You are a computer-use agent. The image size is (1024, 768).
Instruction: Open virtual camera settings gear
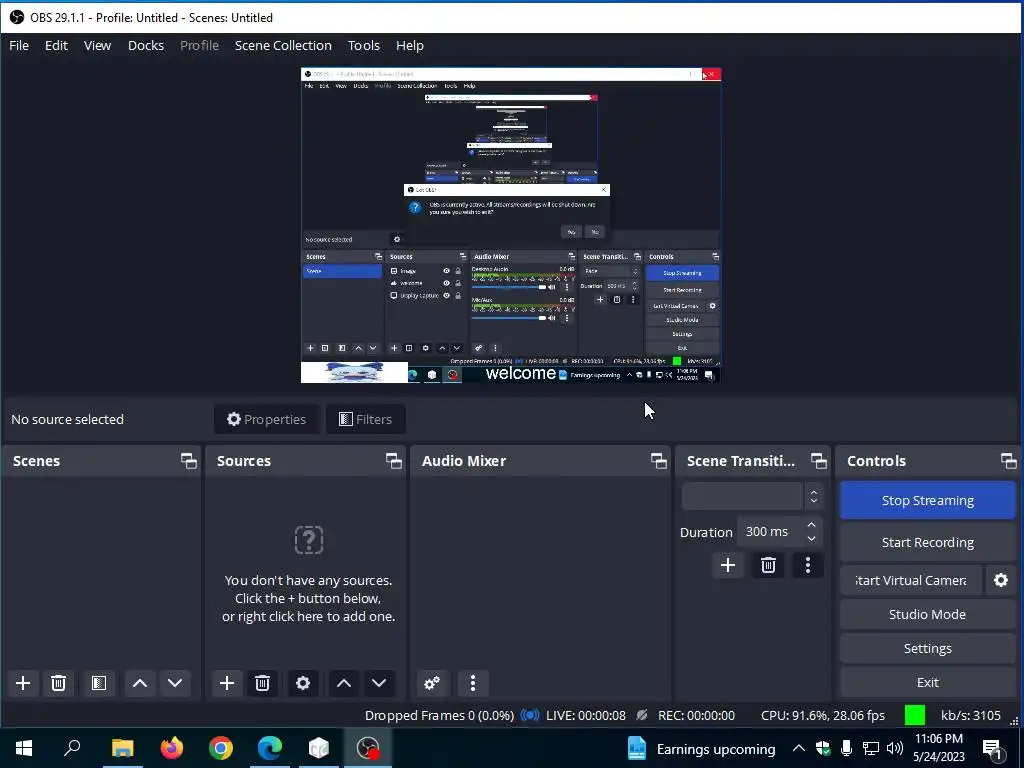pyautogui.click(x=1000, y=580)
